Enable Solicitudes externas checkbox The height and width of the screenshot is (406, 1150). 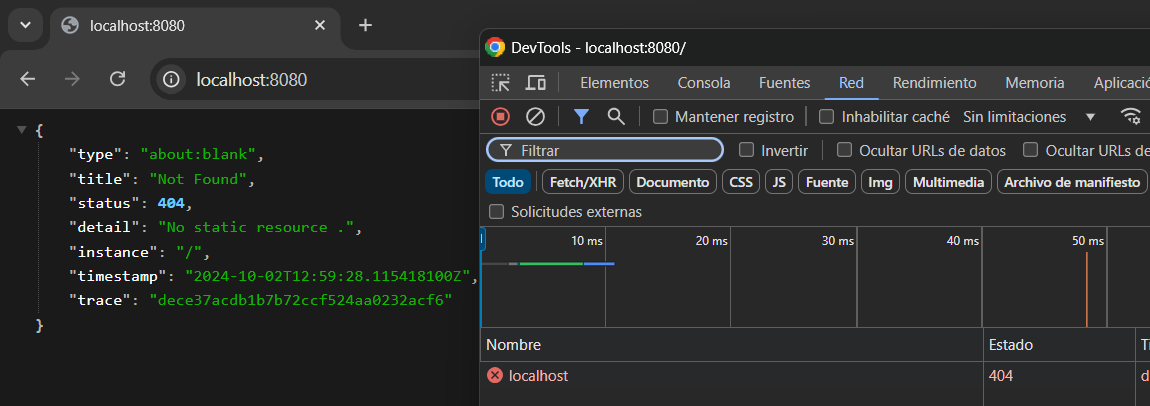point(497,212)
